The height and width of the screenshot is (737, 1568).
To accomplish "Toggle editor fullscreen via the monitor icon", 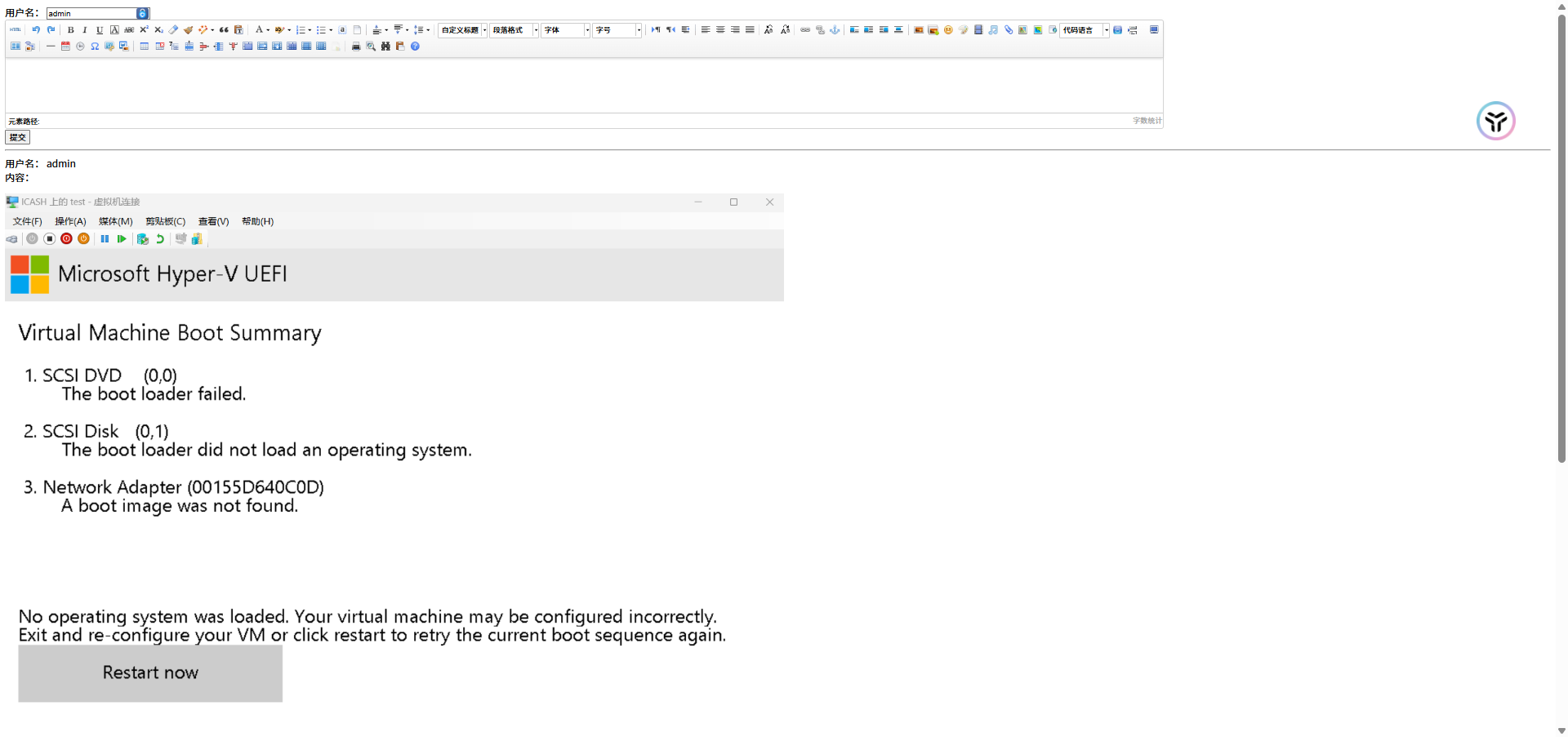I will 1154,29.
